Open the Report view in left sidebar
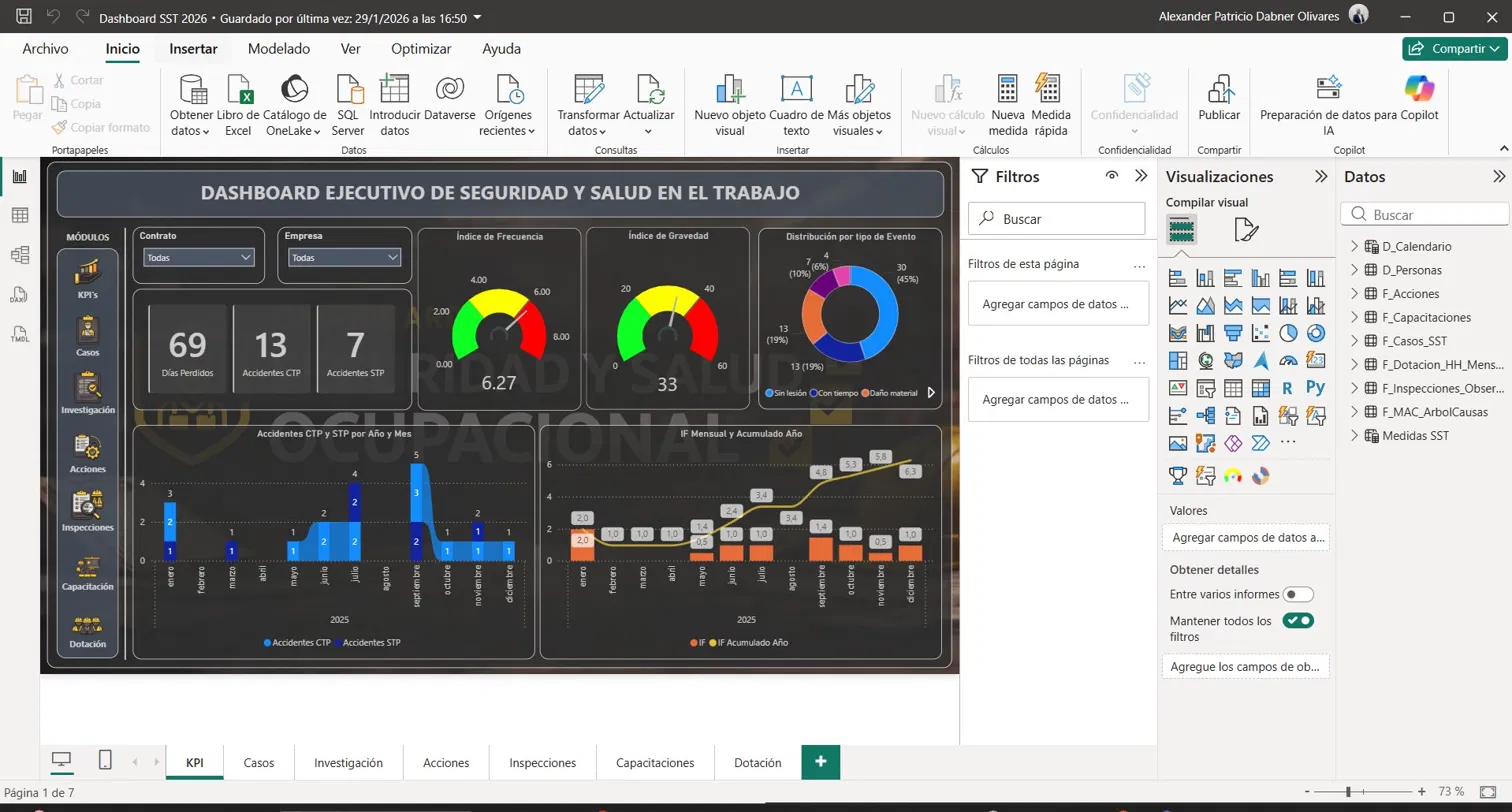 pyautogui.click(x=19, y=176)
